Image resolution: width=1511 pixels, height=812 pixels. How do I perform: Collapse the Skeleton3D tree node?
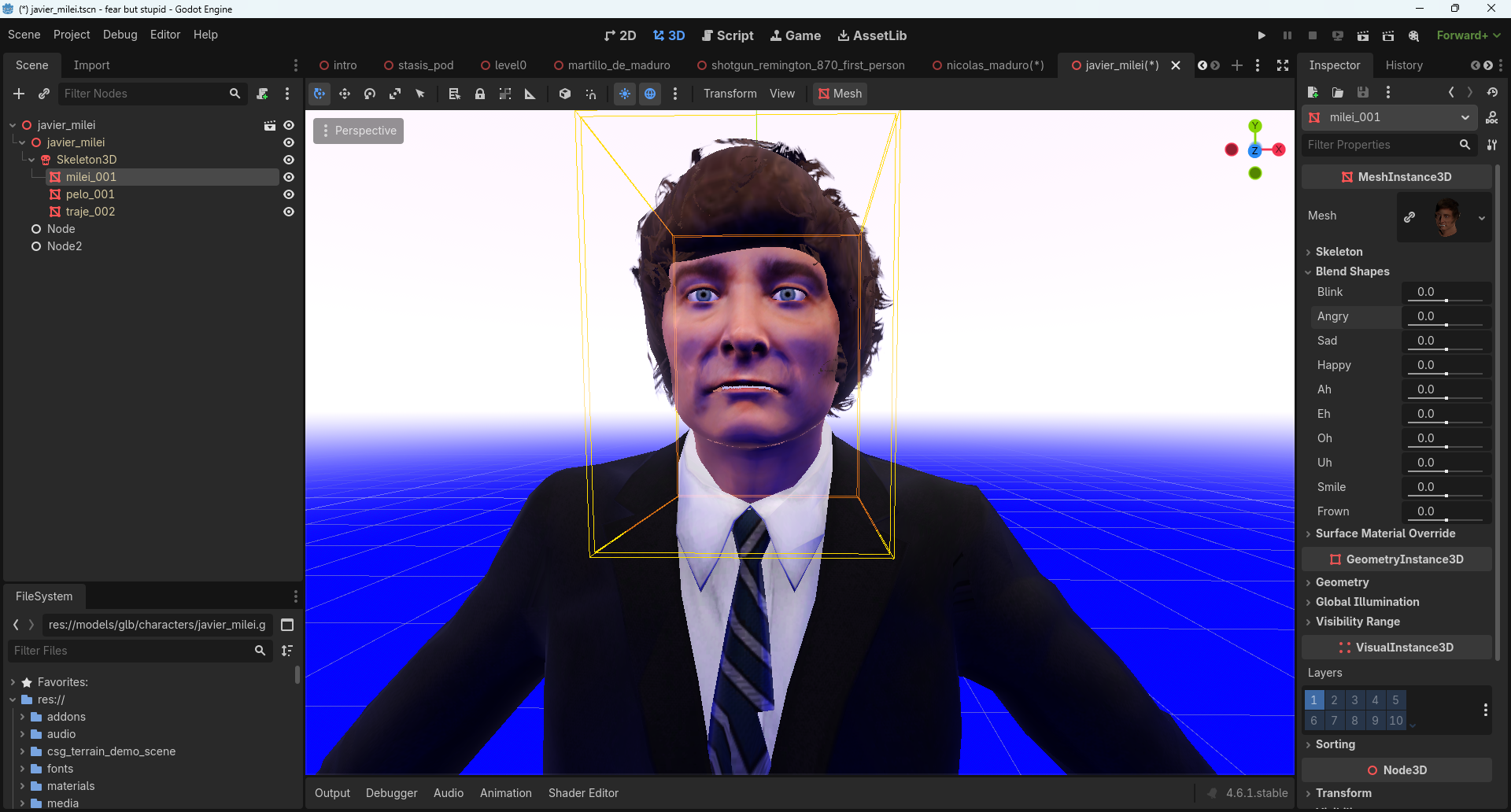(31, 160)
